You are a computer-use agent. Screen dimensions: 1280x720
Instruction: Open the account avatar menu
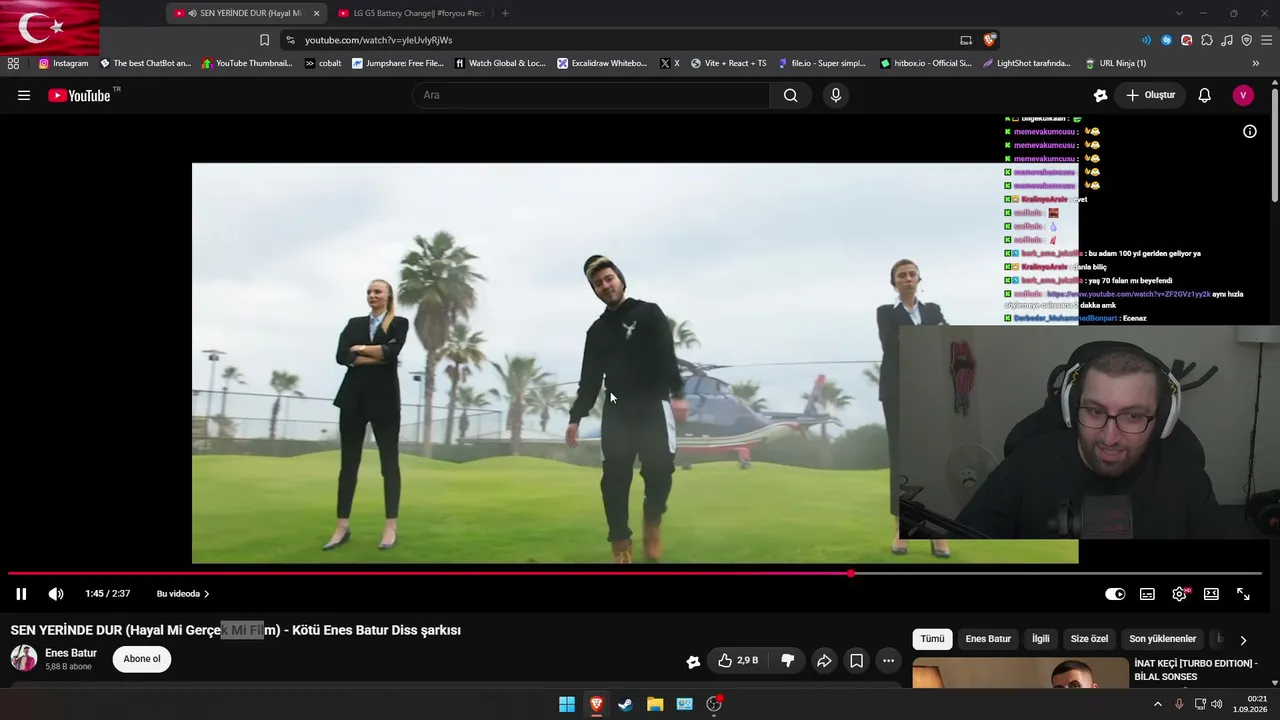[x=1243, y=95]
